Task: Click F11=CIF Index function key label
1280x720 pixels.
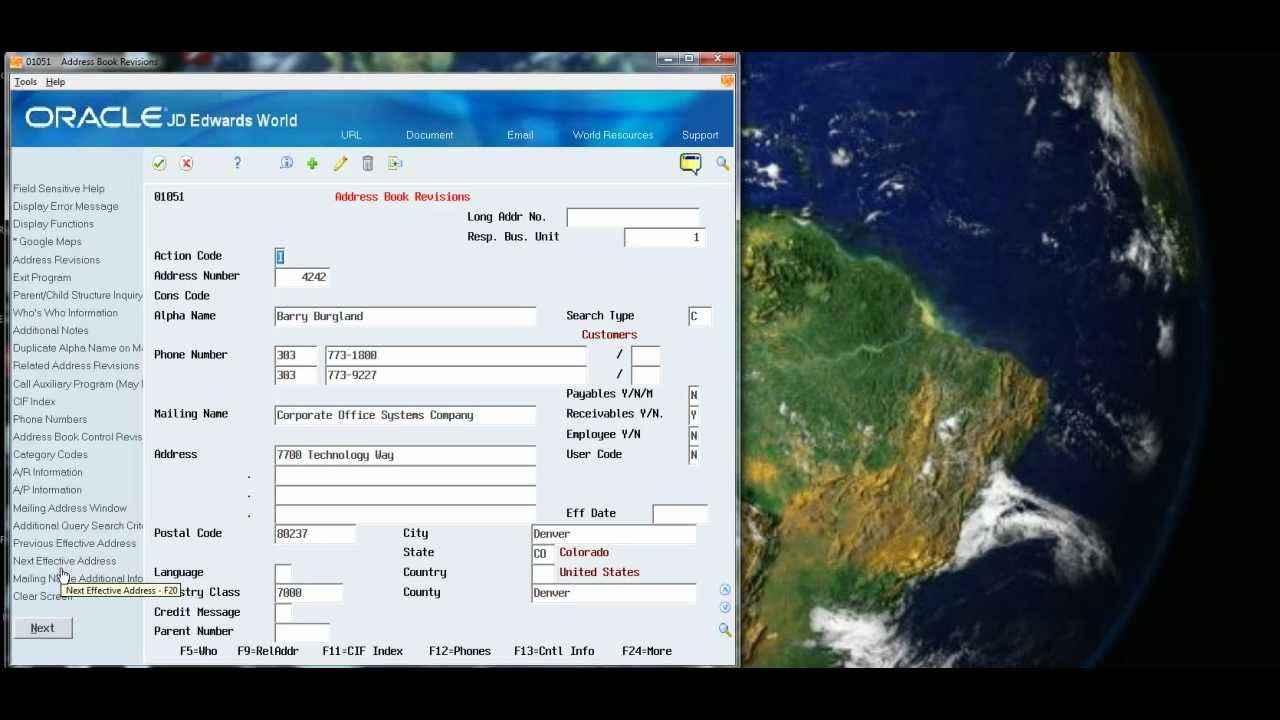Action: (362, 651)
